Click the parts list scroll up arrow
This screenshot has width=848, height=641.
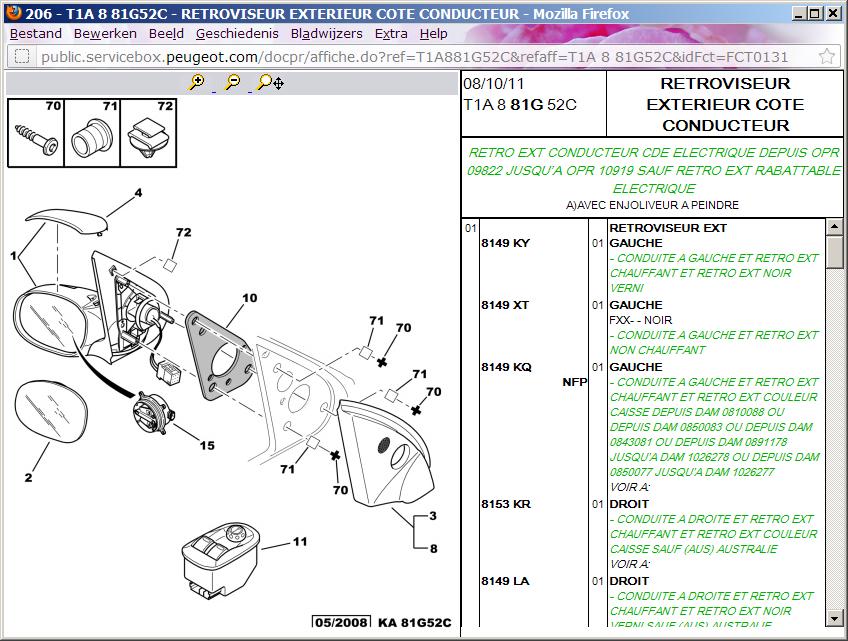[834, 226]
